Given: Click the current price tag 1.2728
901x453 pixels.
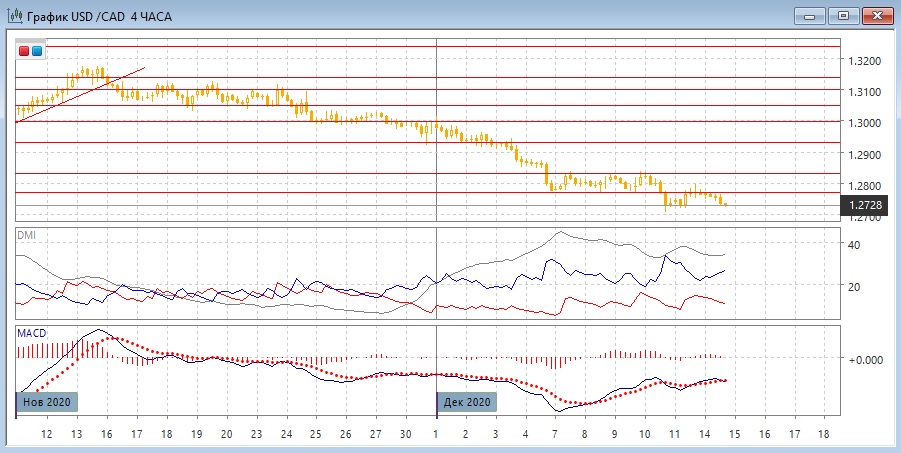Looking at the screenshot, I should [866, 205].
